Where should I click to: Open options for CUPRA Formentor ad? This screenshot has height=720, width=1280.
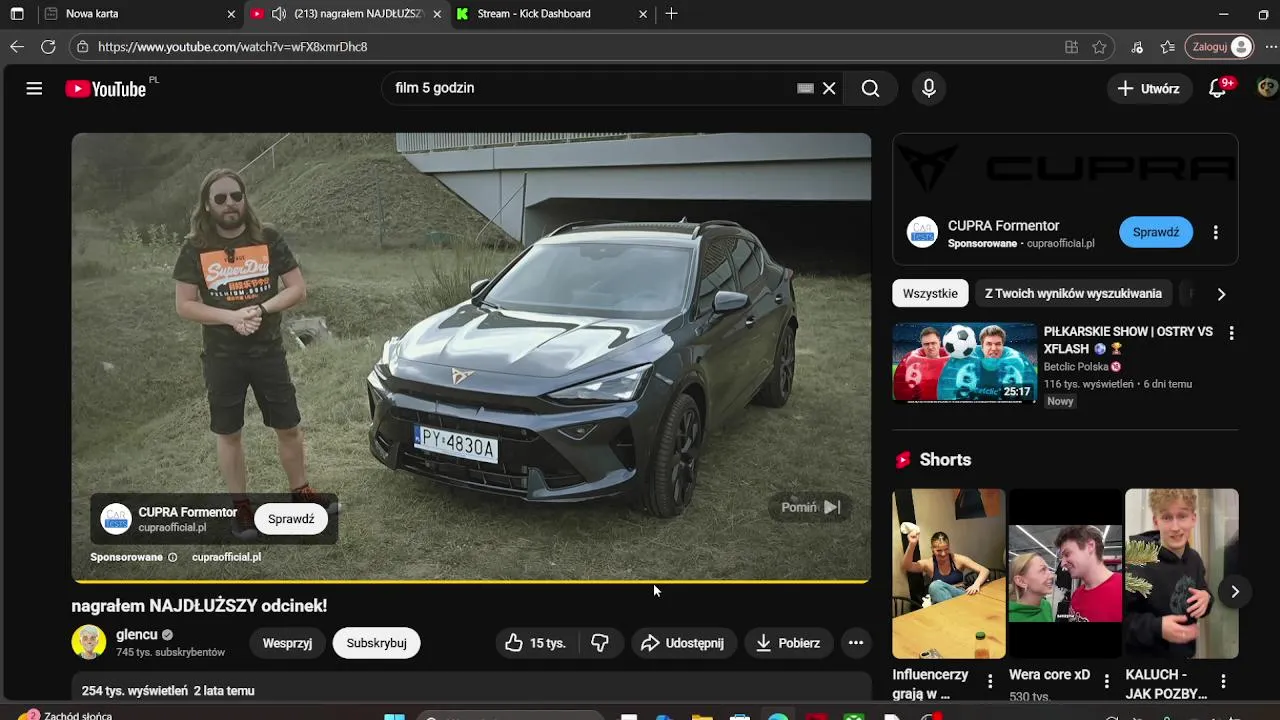coord(1215,232)
